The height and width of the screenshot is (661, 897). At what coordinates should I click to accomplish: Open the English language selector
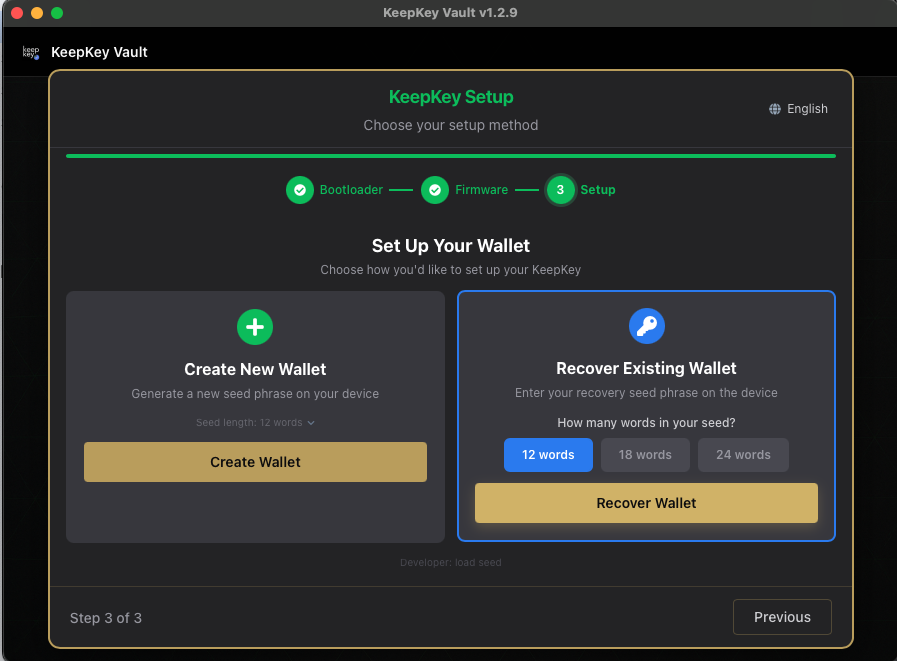(798, 108)
